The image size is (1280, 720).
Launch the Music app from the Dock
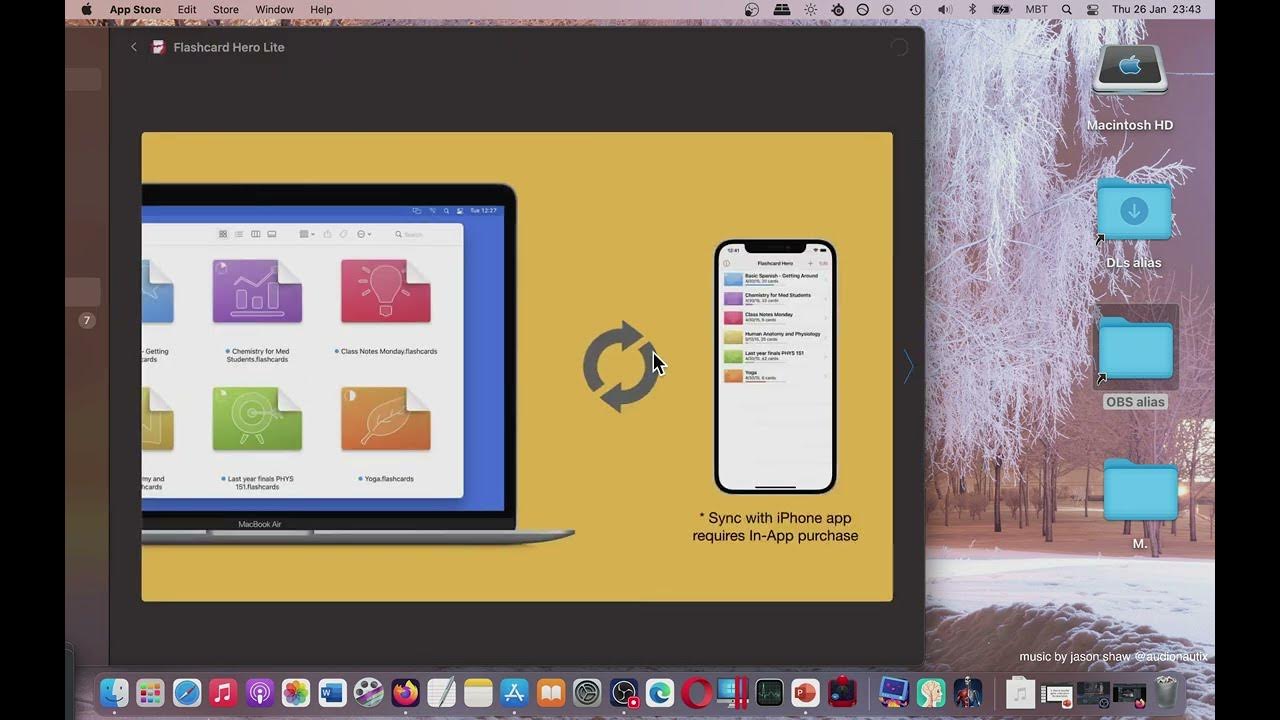point(223,692)
